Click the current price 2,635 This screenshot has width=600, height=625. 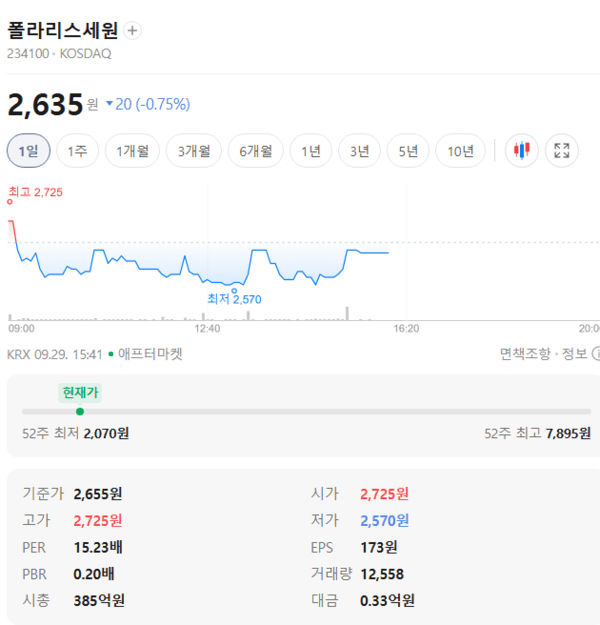45,104
